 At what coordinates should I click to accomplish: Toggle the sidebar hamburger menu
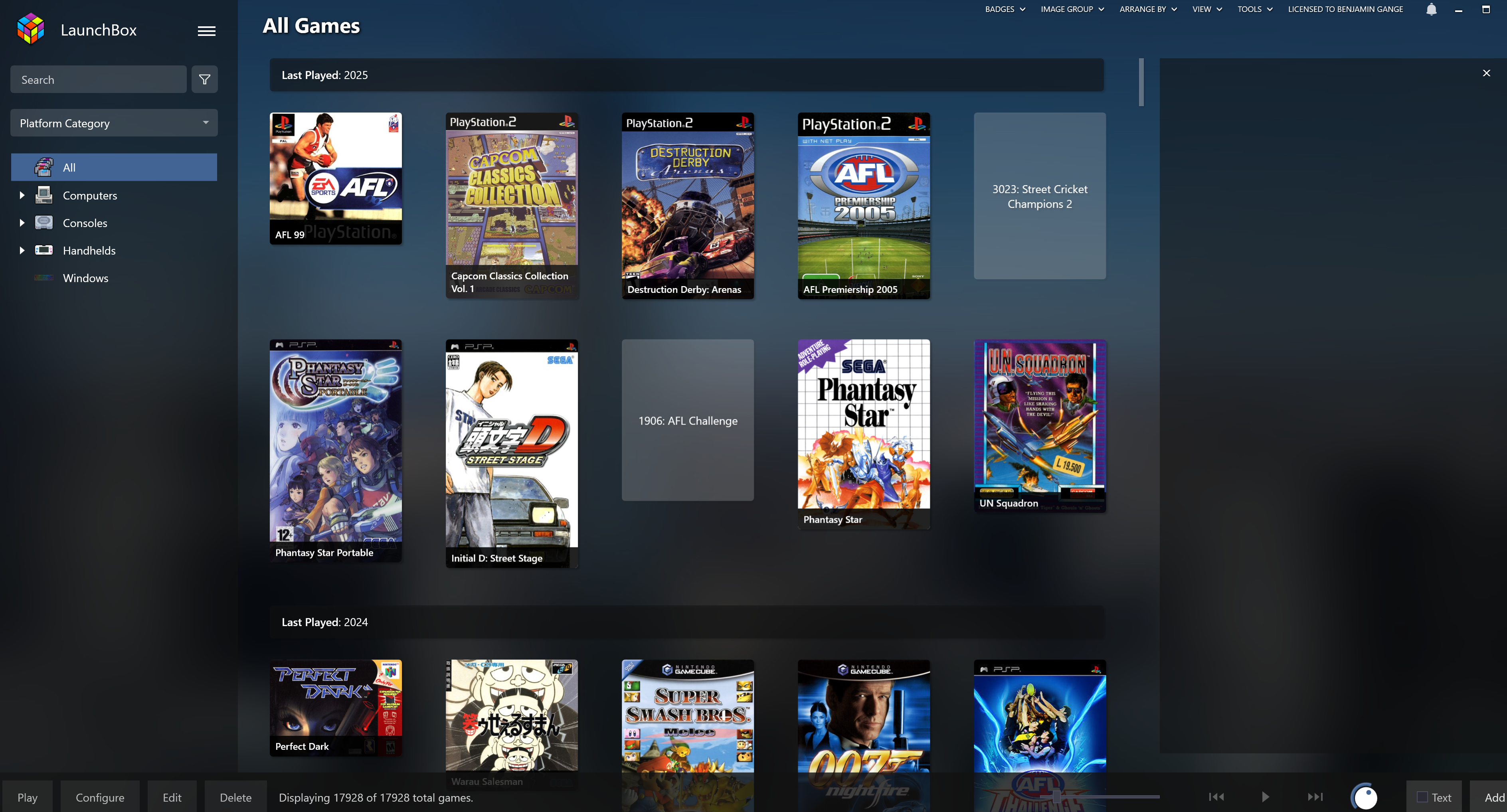click(206, 31)
